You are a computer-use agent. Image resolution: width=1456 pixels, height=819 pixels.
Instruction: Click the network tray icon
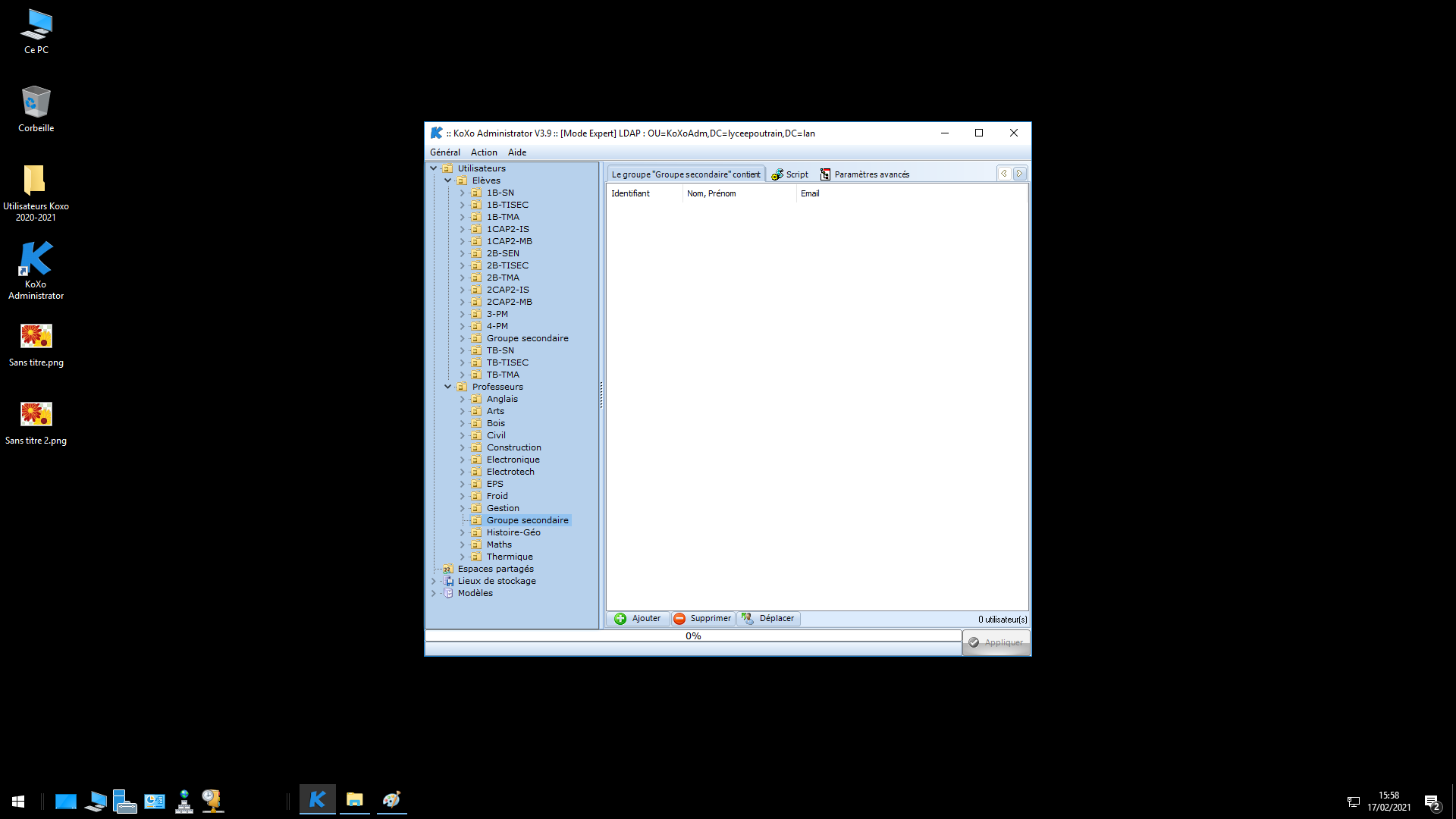tap(1353, 802)
